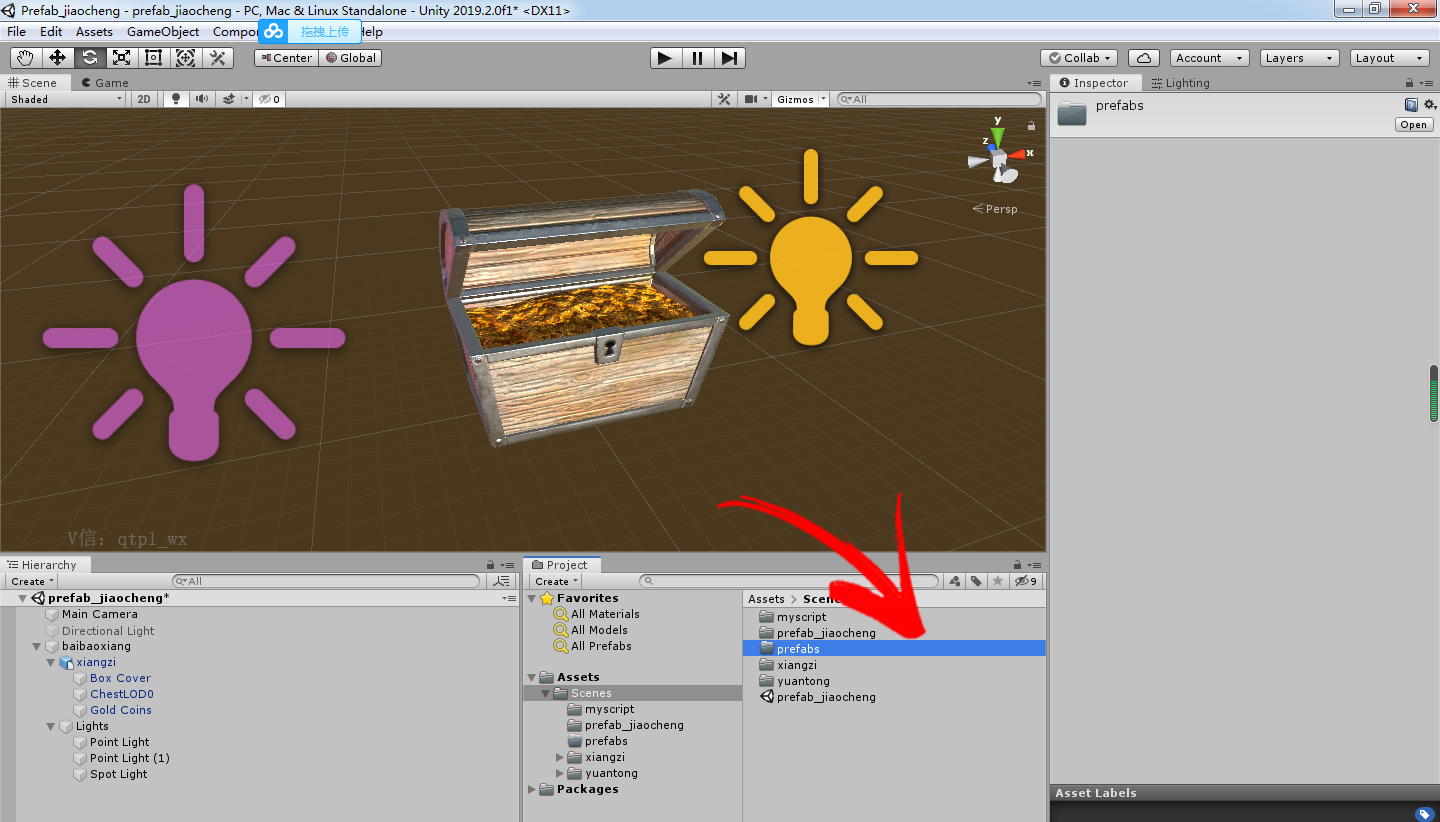Screen dimensions: 1440x822
Task: Select the Rotate tool
Action: [89, 57]
